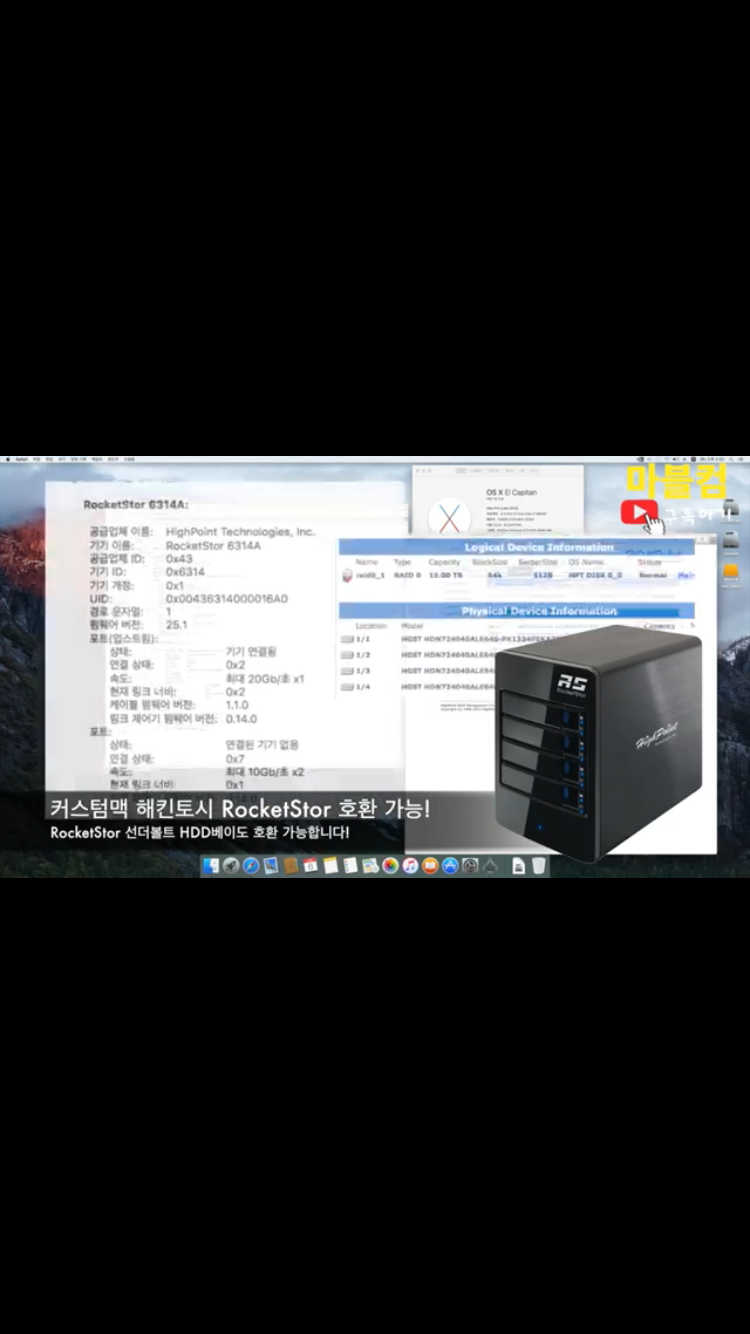Click the Logical Device Information header
Image resolution: width=750 pixels, height=1334 pixels.
(539, 548)
